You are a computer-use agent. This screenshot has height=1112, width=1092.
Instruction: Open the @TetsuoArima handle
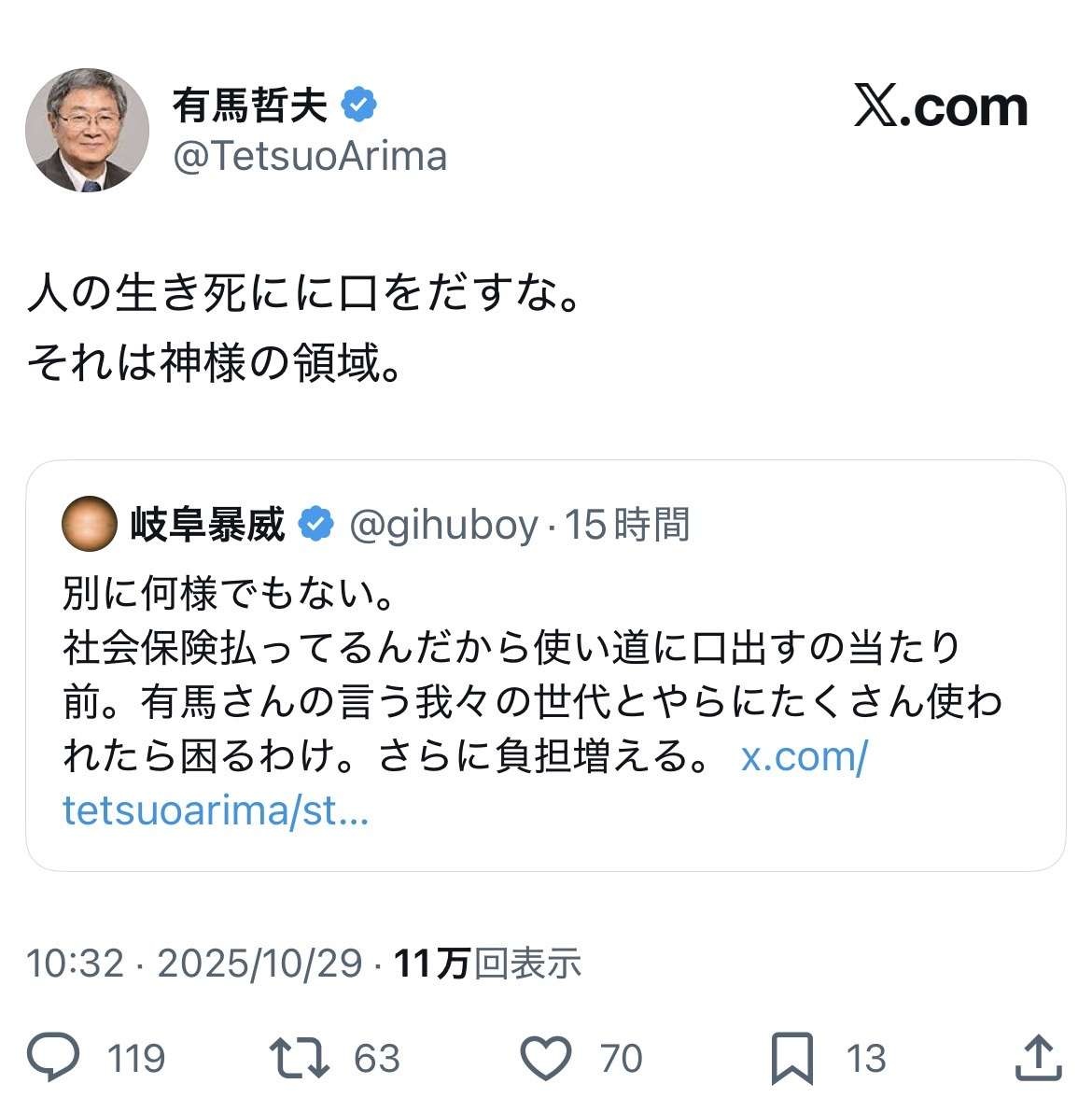(x=310, y=156)
